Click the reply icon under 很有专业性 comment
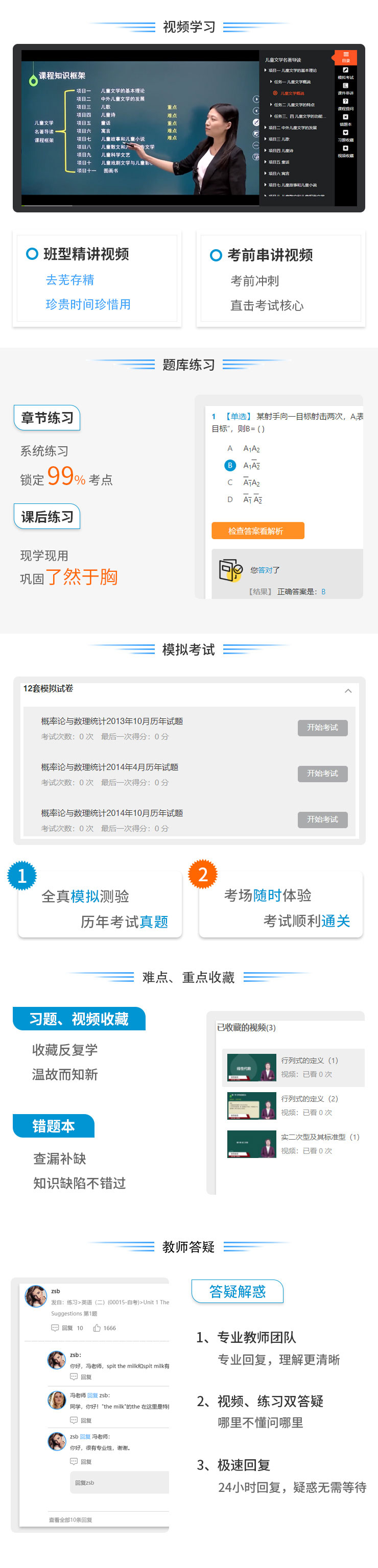Image resolution: width=378 pixels, height=1568 pixels. (74, 1461)
